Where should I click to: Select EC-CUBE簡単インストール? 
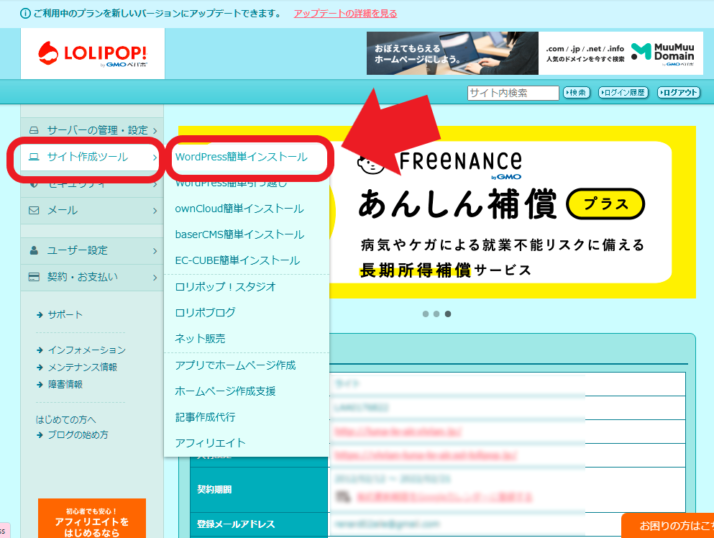[x=237, y=261]
